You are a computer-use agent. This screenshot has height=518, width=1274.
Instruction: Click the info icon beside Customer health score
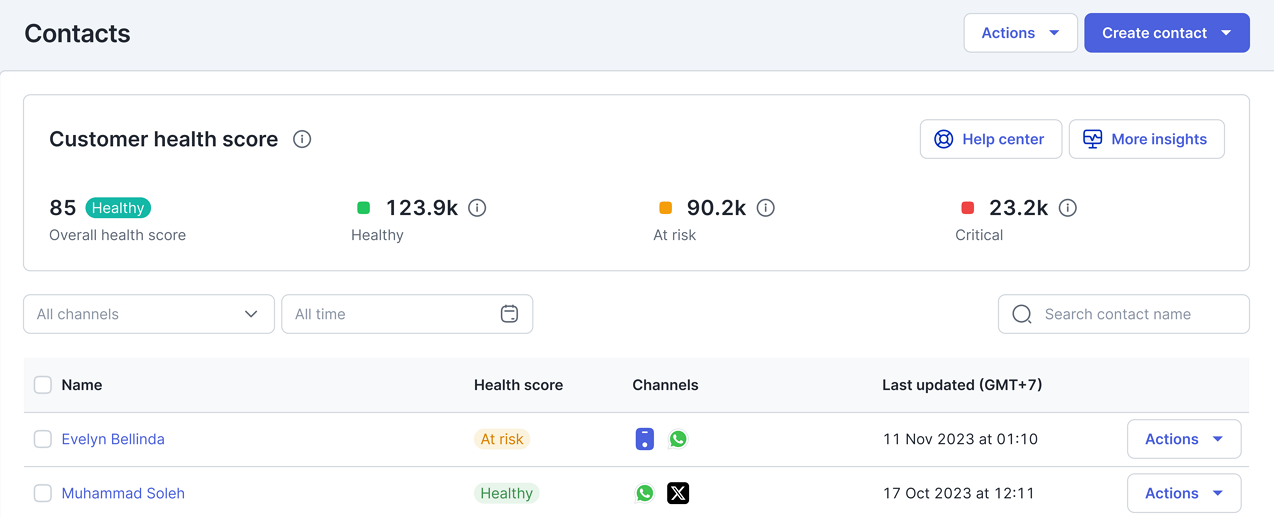(x=302, y=139)
